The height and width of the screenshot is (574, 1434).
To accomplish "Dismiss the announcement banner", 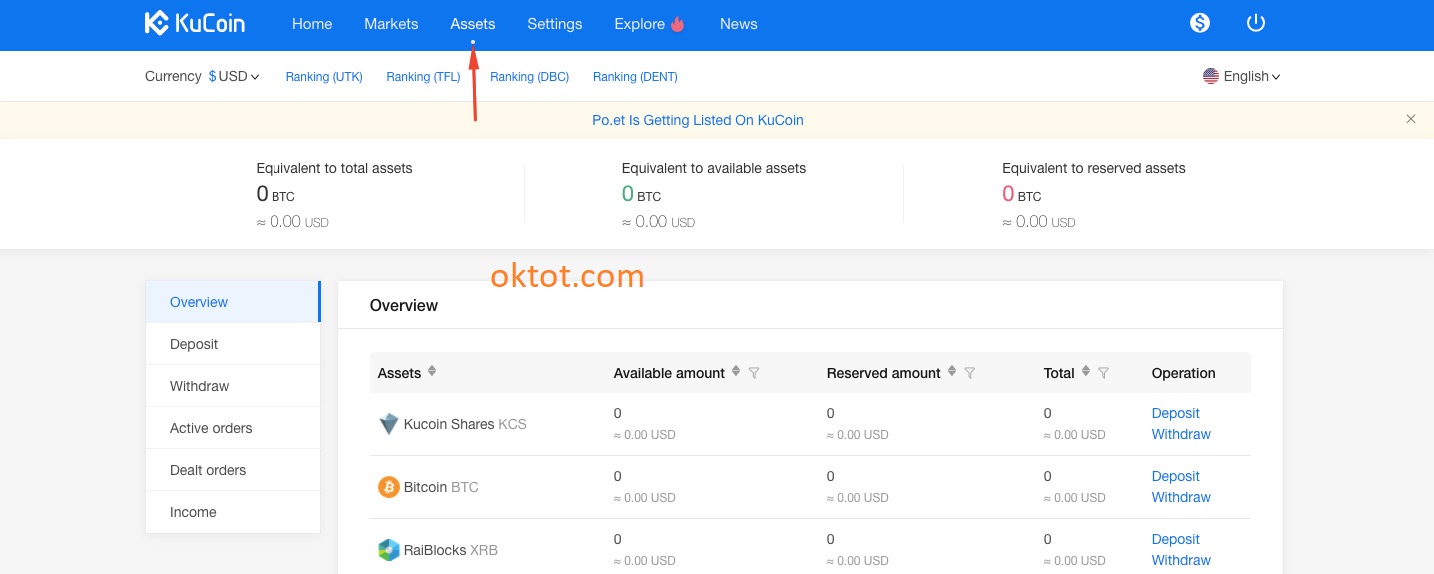I will point(1411,119).
